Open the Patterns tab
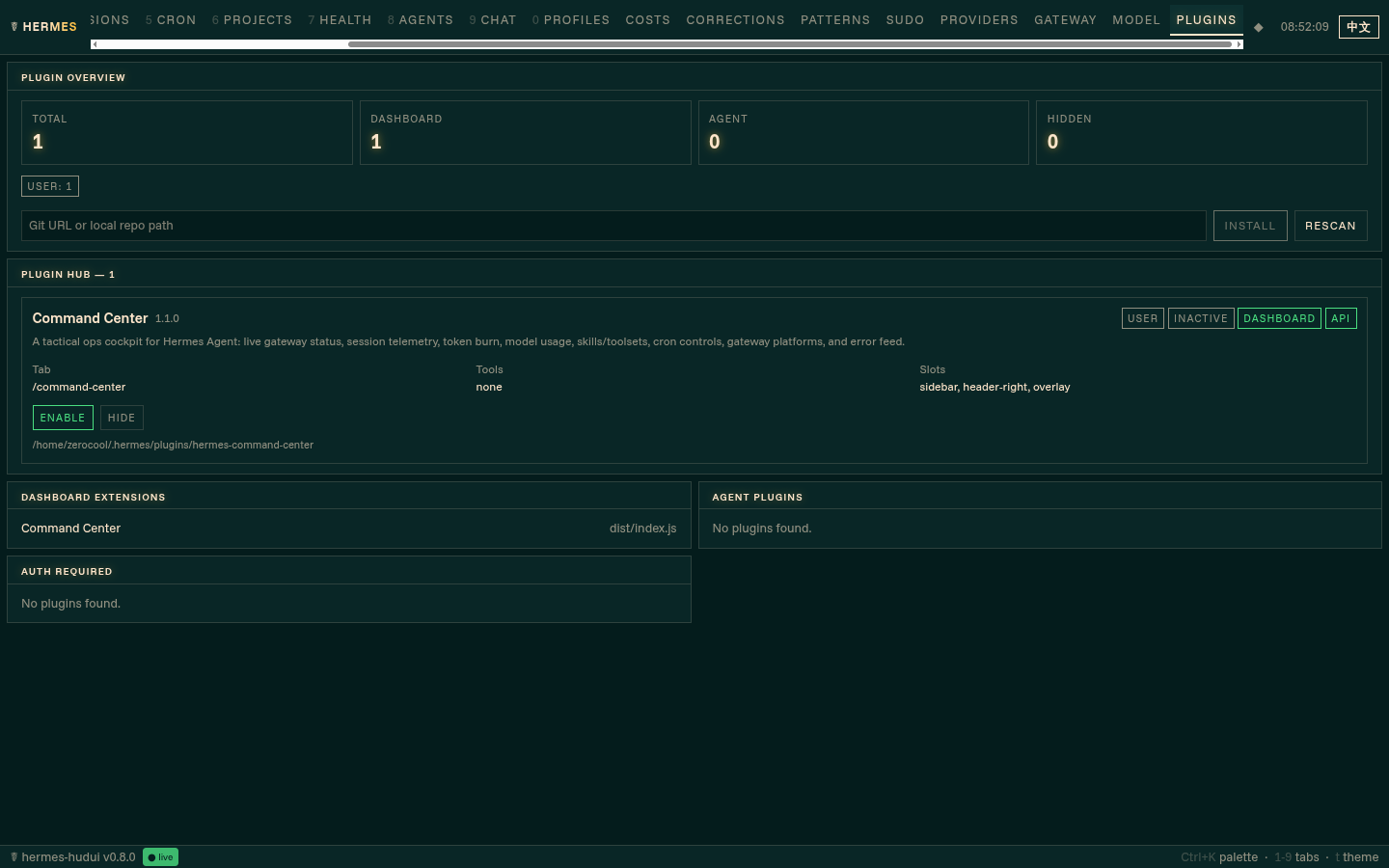Viewport: 1389px width, 868px height. point(834,19)
